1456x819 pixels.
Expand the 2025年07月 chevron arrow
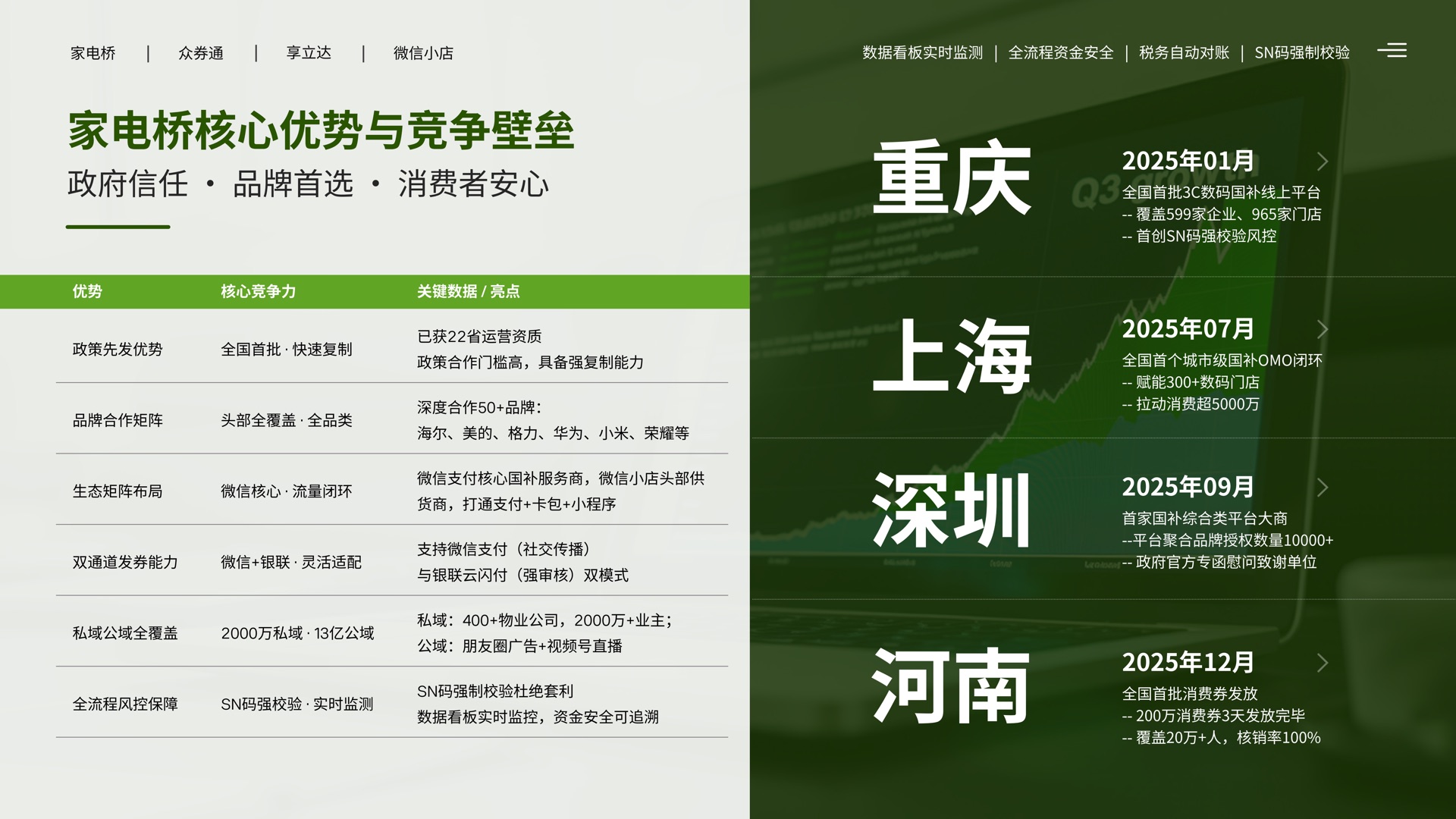point(1323,329)
